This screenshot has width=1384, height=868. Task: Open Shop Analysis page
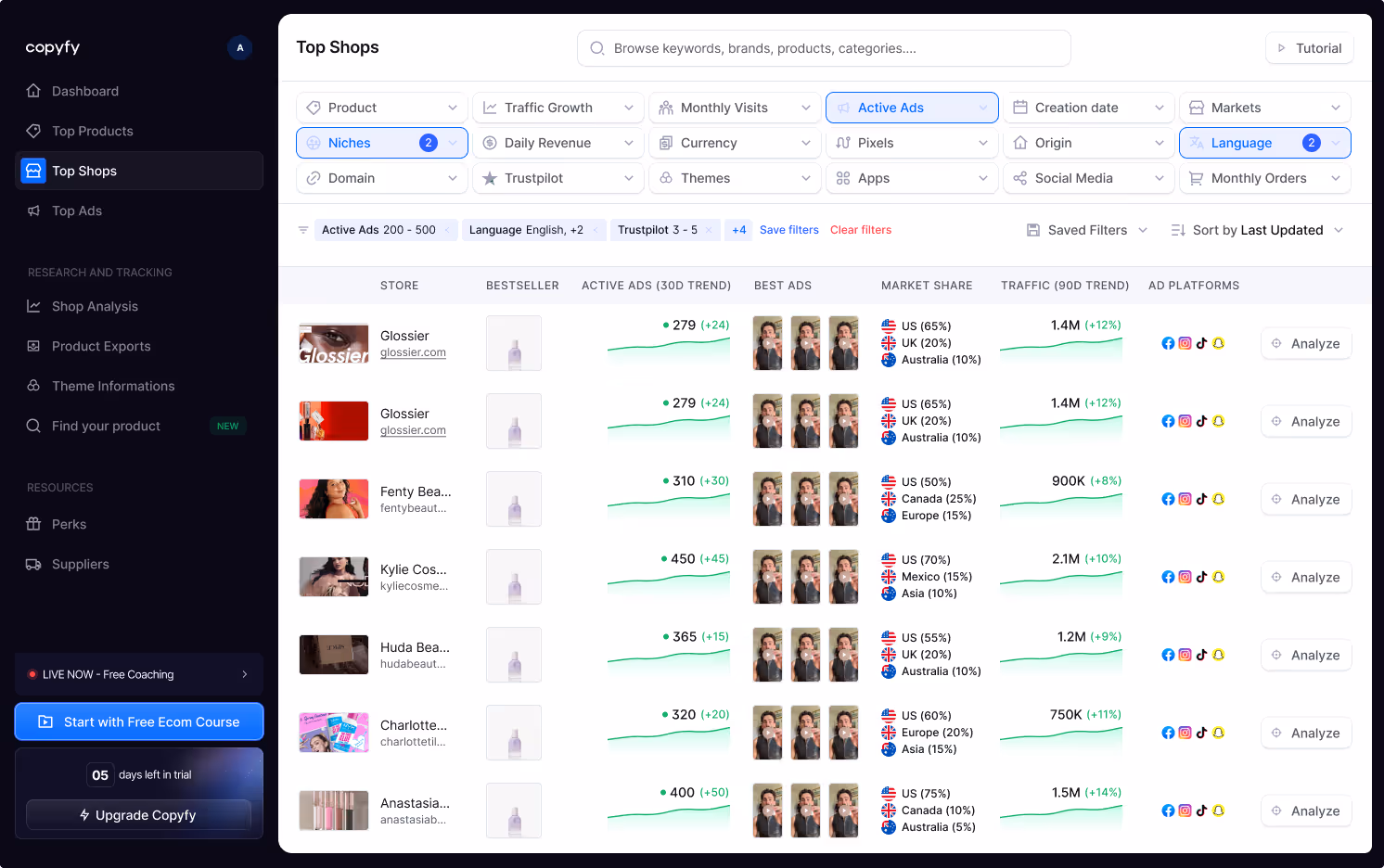(139, 306)
